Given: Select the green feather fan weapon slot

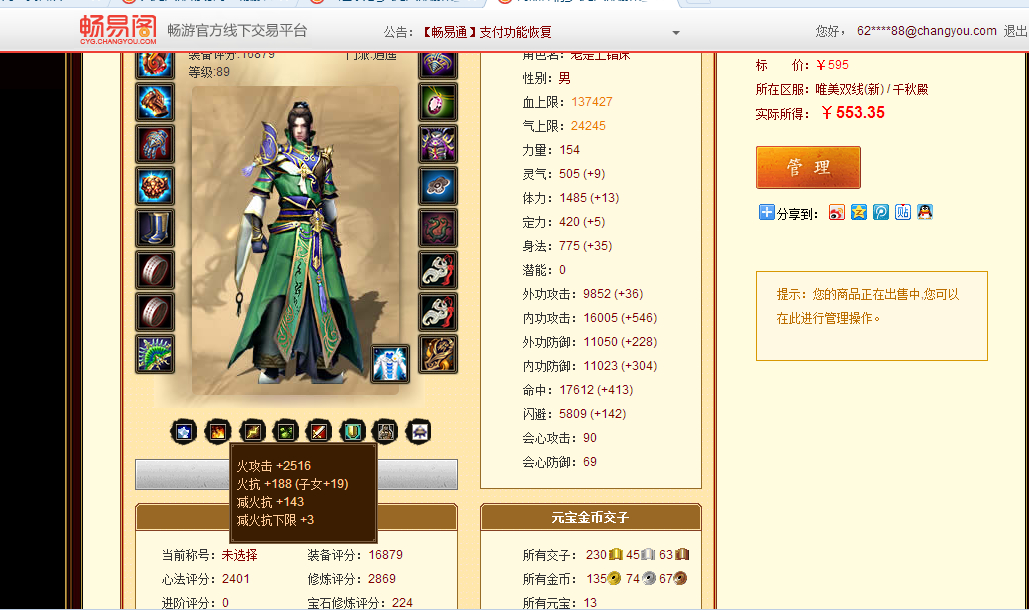Looking at the screenshot, I should [155, 354].
